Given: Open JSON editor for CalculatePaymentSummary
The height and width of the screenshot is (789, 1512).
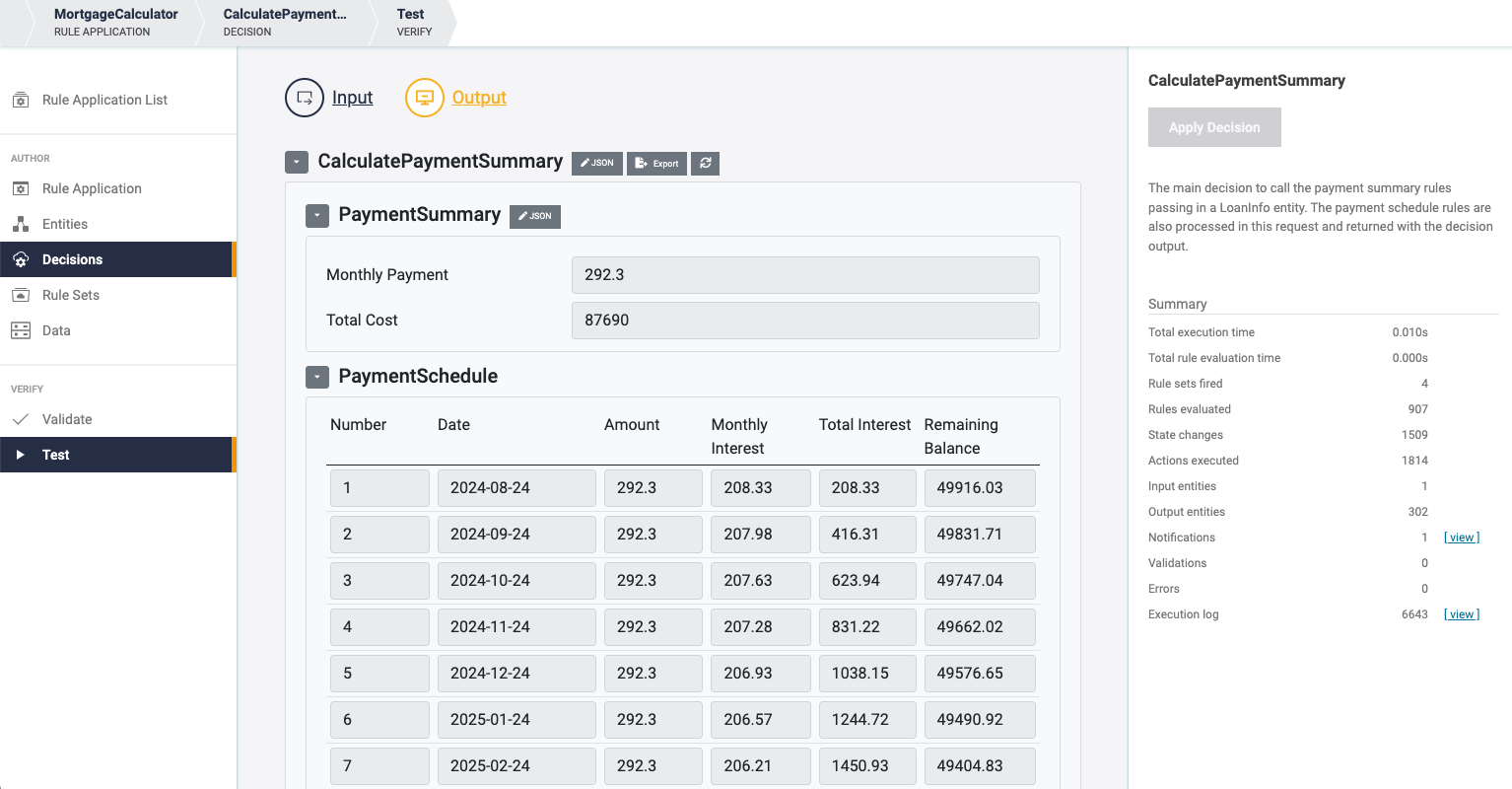Looking at the screenshot, I should [597, 163].
